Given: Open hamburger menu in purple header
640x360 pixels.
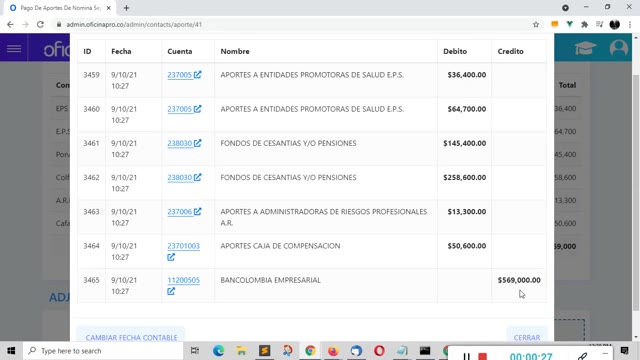Looking at the screenshot, I should click(x=14, y=49).
